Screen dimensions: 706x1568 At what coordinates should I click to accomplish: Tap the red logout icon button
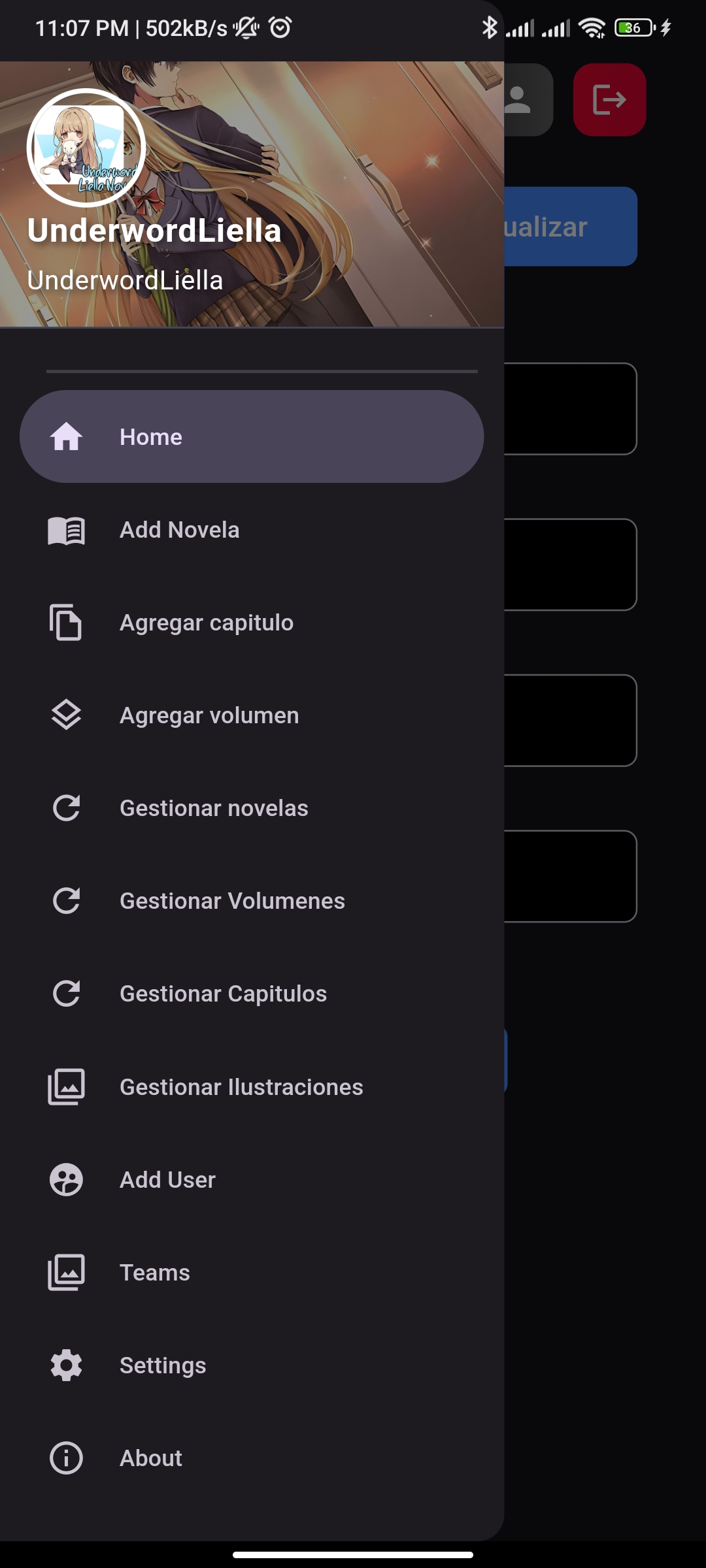pyautogui.click(x=609, y=100)
